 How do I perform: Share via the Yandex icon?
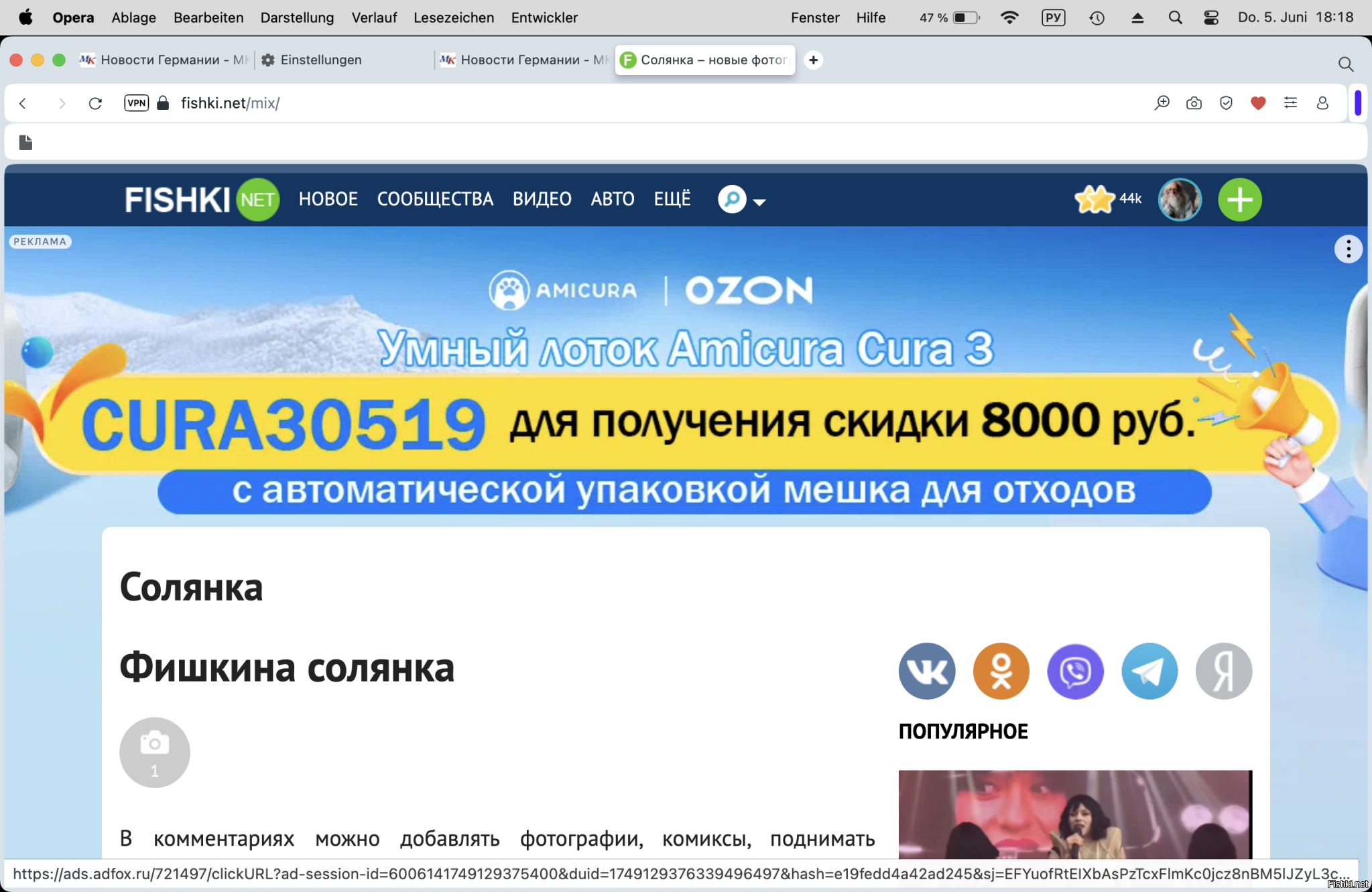pyautogui.click(x=1224, y=671)
